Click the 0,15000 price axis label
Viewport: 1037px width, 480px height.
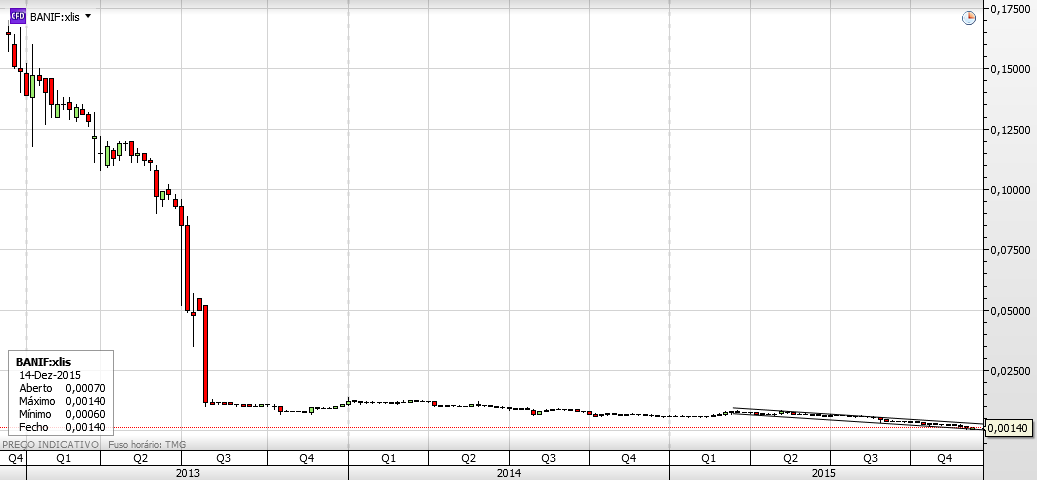coord(1012,69)
